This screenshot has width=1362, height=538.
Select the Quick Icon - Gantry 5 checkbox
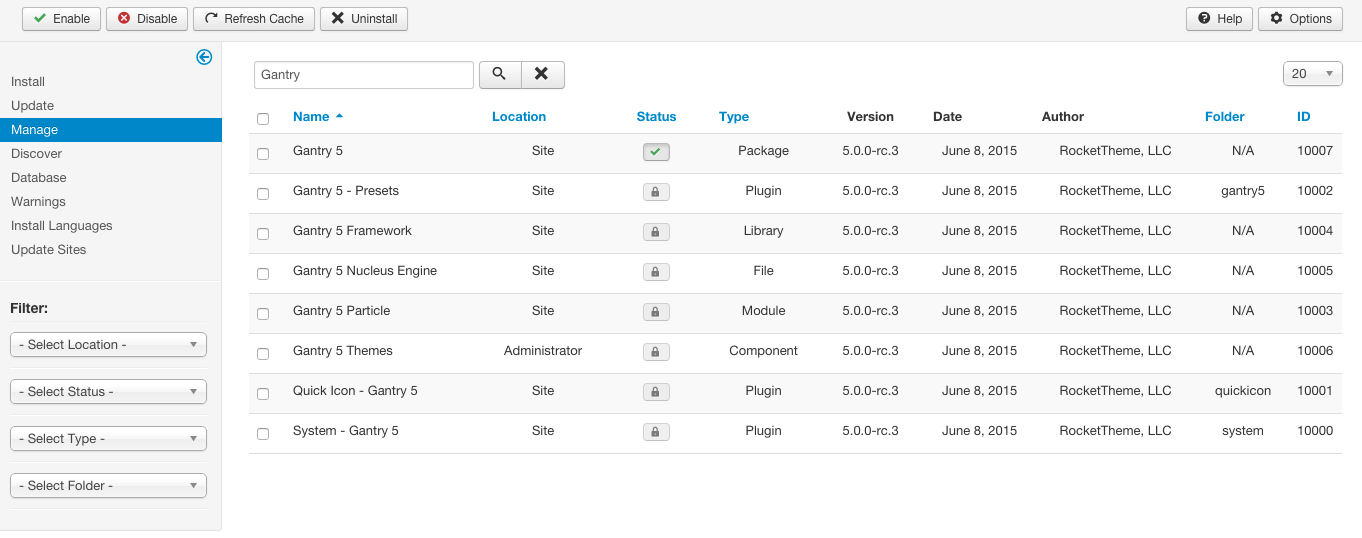263,394
